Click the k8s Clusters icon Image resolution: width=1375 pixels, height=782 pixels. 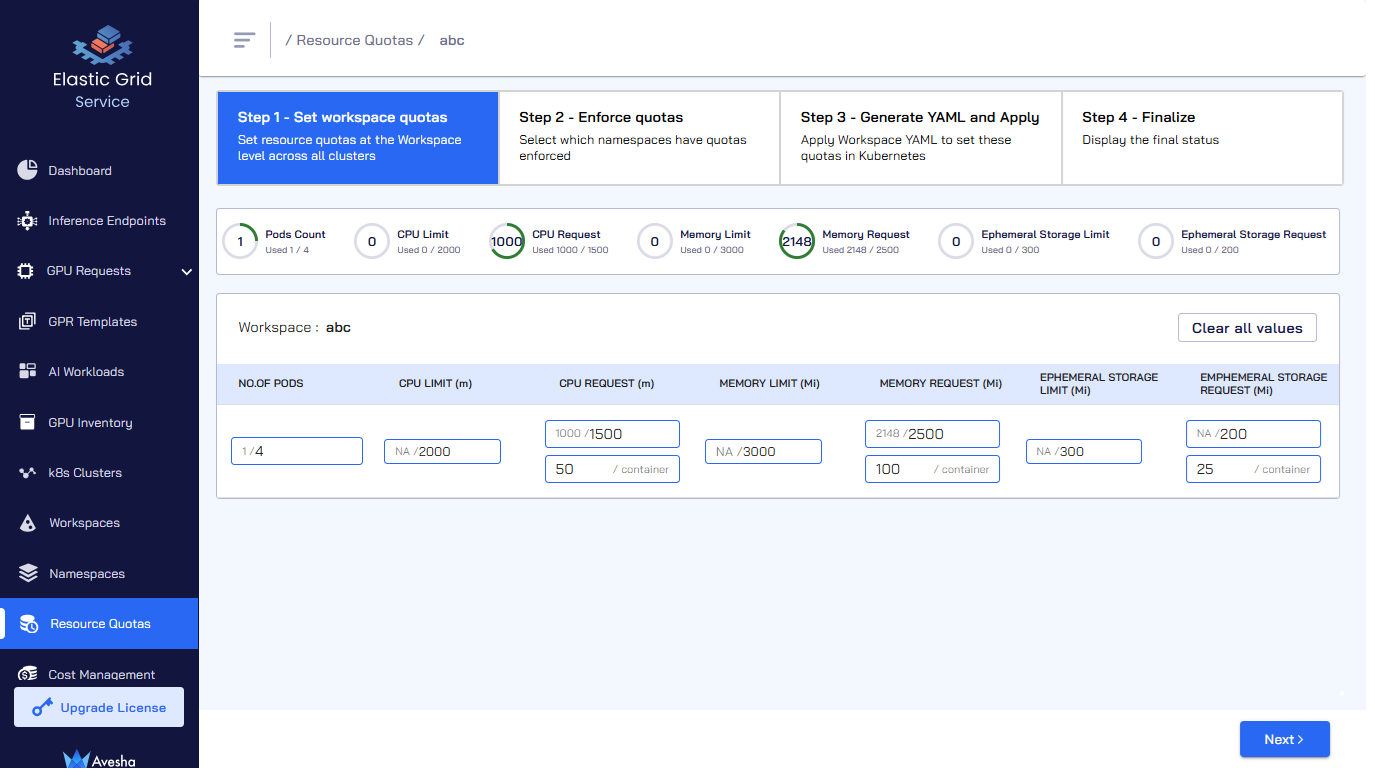[x=28, y=473]
